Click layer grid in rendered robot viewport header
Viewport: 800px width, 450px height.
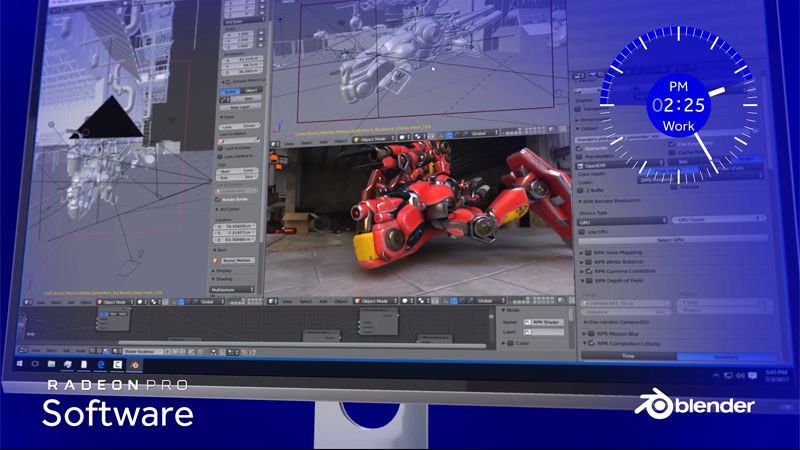531,300
